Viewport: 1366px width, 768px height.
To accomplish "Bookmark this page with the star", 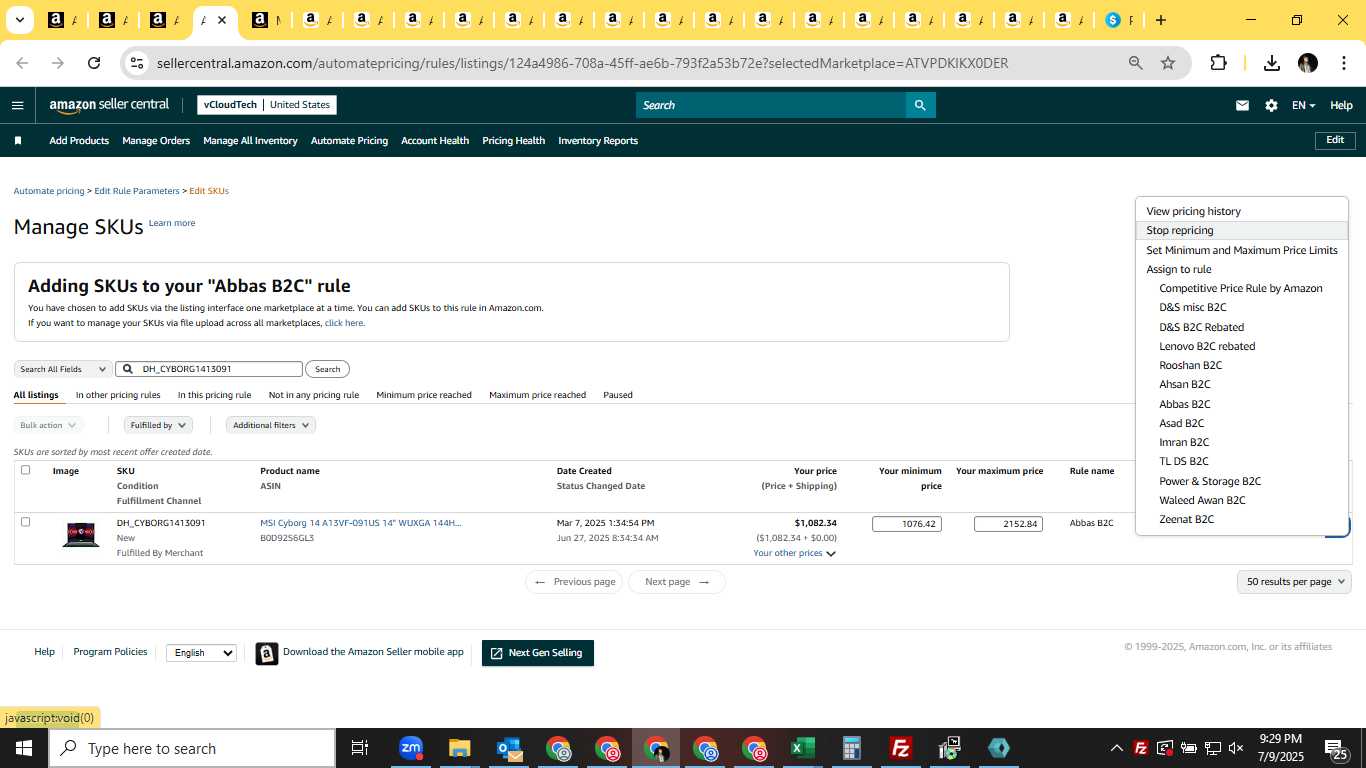I will tap(1168, 63).
